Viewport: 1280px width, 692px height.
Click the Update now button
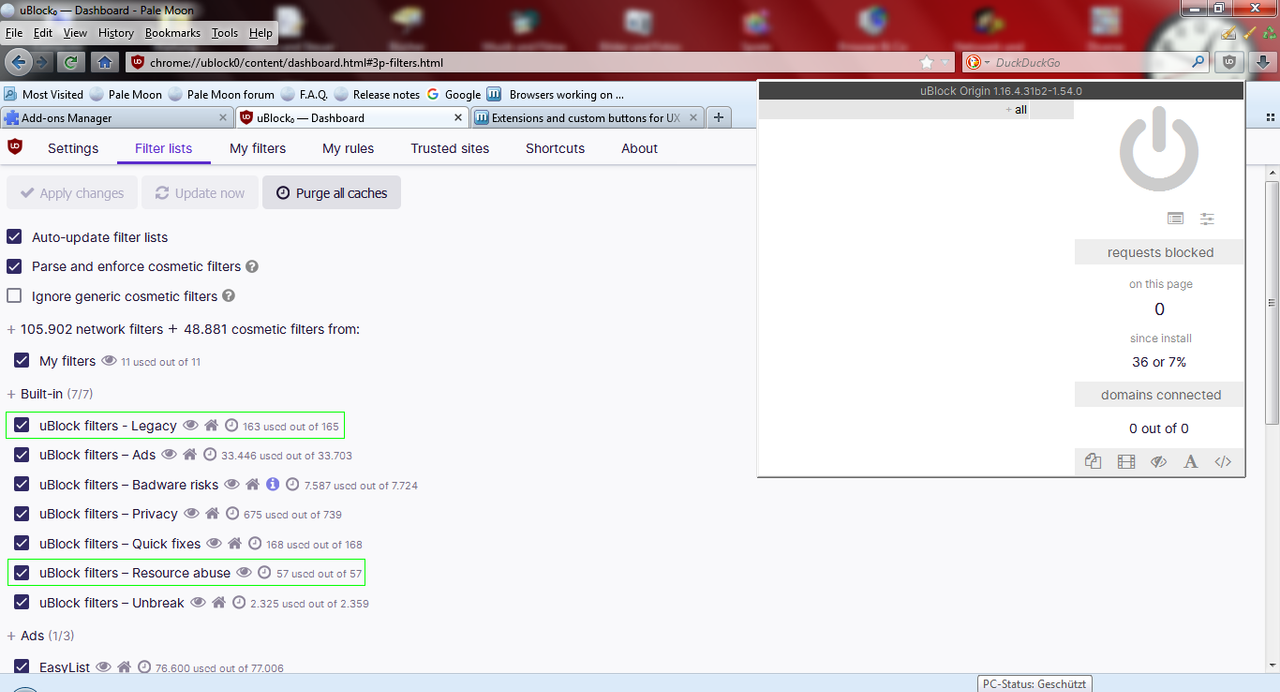point(199,193)
